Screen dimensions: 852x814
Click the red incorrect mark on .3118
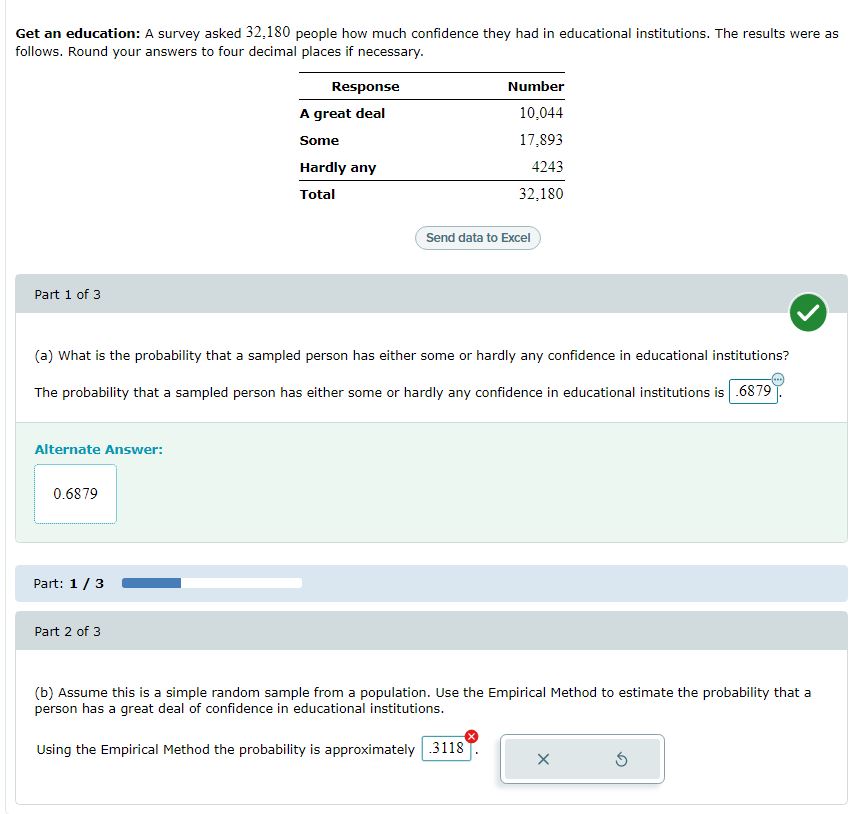click(472, 736)
